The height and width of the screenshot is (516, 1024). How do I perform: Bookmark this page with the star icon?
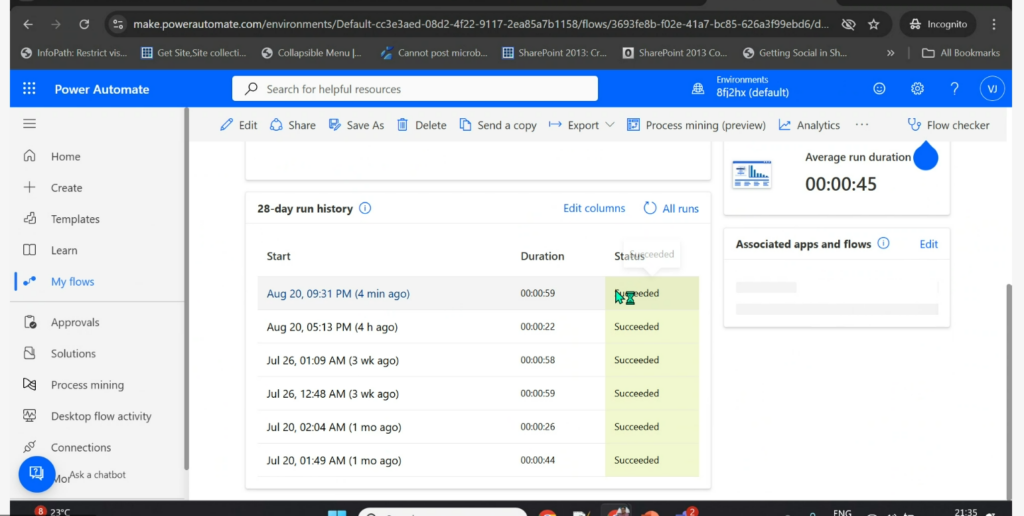click(874, 24)
